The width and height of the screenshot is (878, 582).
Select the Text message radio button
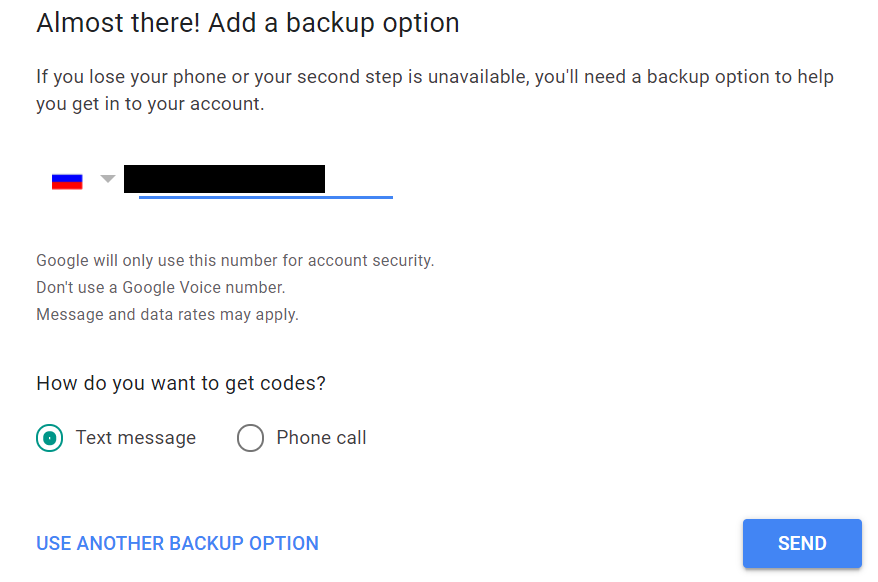[50, 438]
